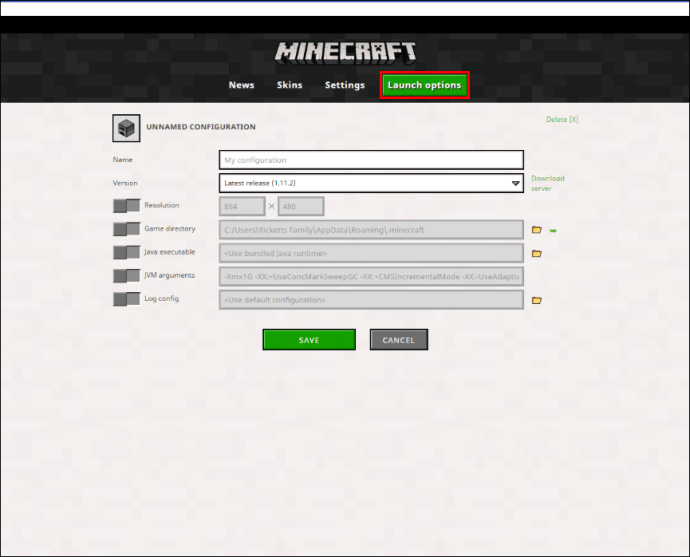
Task: Enable the JVM arguments switch
Action: 127,275
